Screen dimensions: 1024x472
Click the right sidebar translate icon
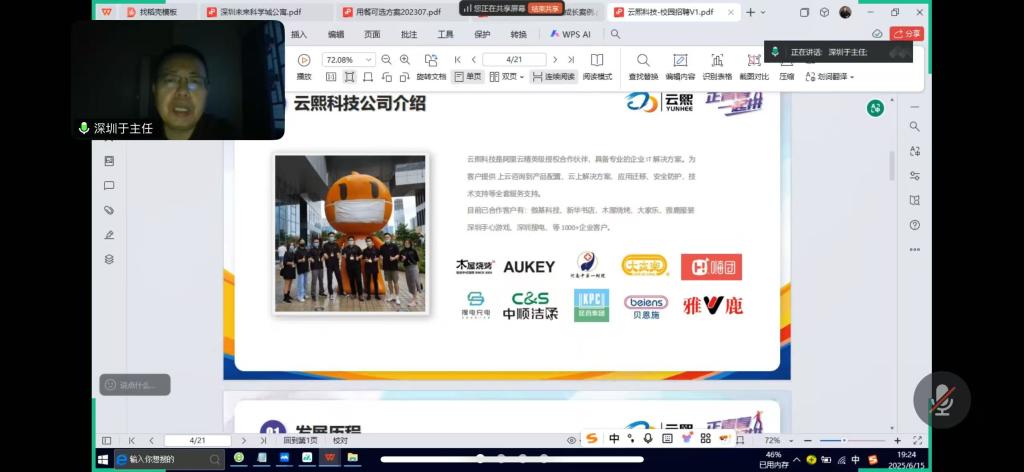(x=914, y=151)
